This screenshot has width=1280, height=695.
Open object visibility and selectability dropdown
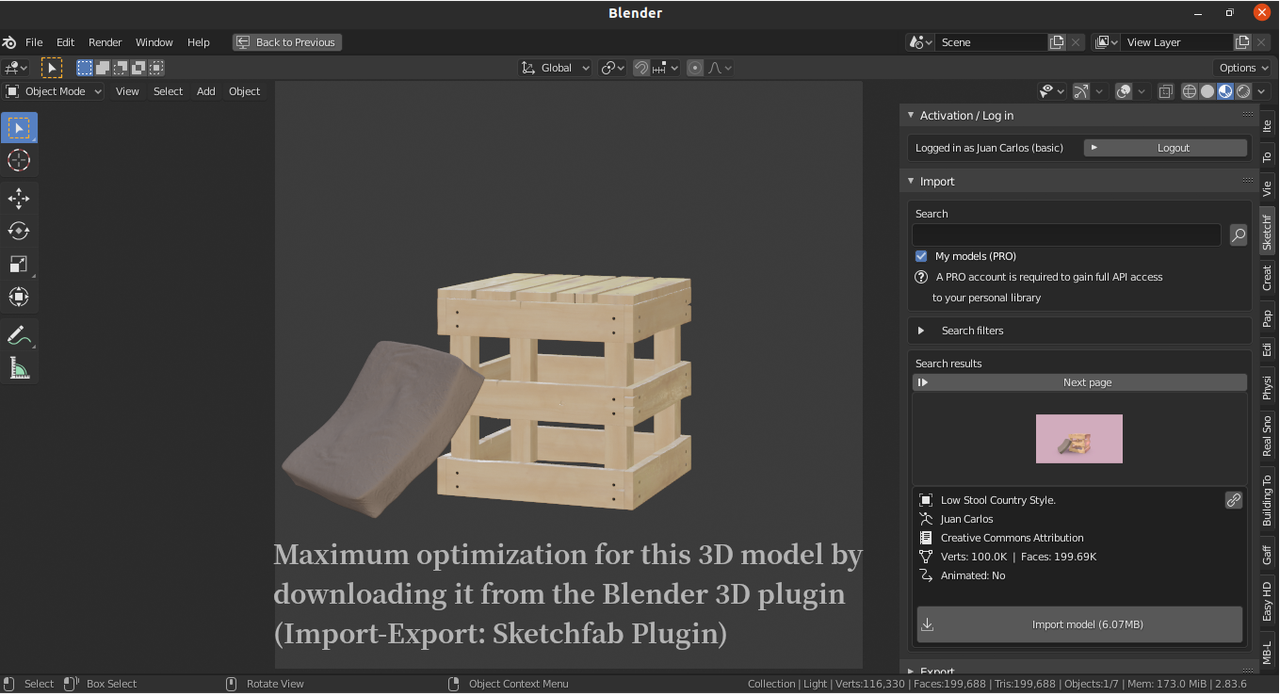(1051, 91)
